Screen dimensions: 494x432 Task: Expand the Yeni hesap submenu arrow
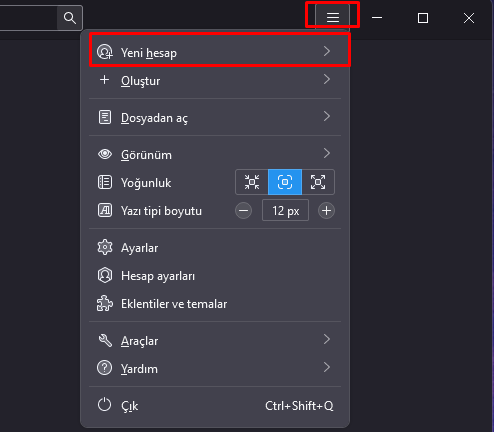[x=327, y=51]
